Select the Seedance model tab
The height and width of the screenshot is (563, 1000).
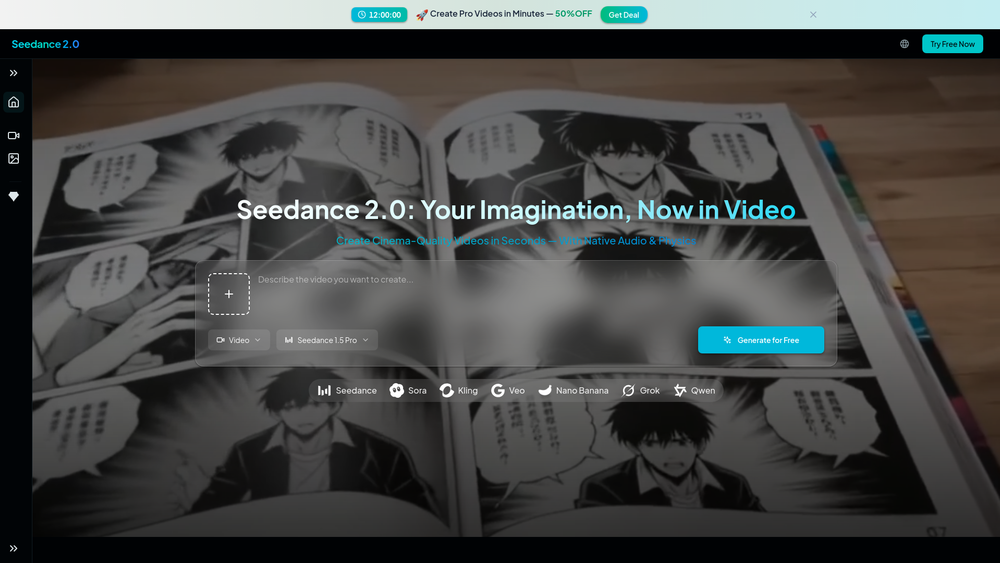click(348, 390)
